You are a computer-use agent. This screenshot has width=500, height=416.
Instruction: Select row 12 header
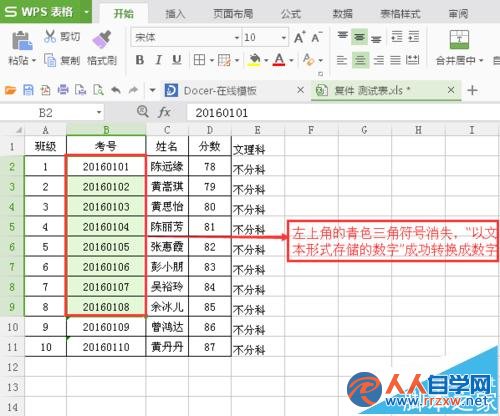click(12, 367)
